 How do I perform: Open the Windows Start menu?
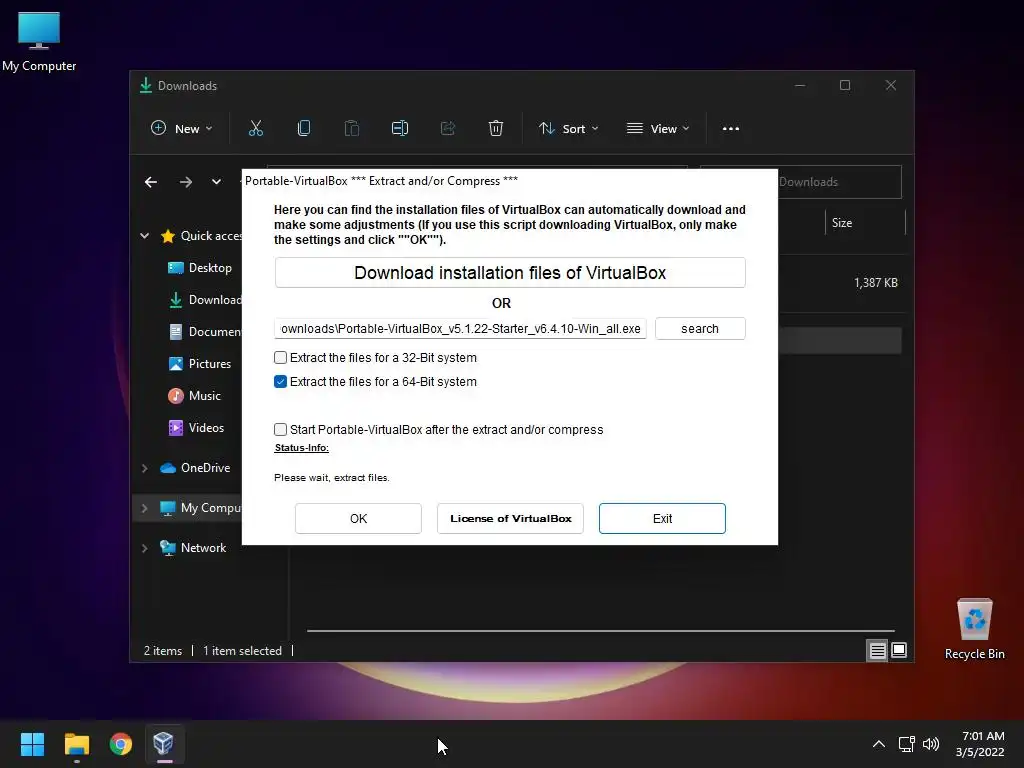coord(32,744)
